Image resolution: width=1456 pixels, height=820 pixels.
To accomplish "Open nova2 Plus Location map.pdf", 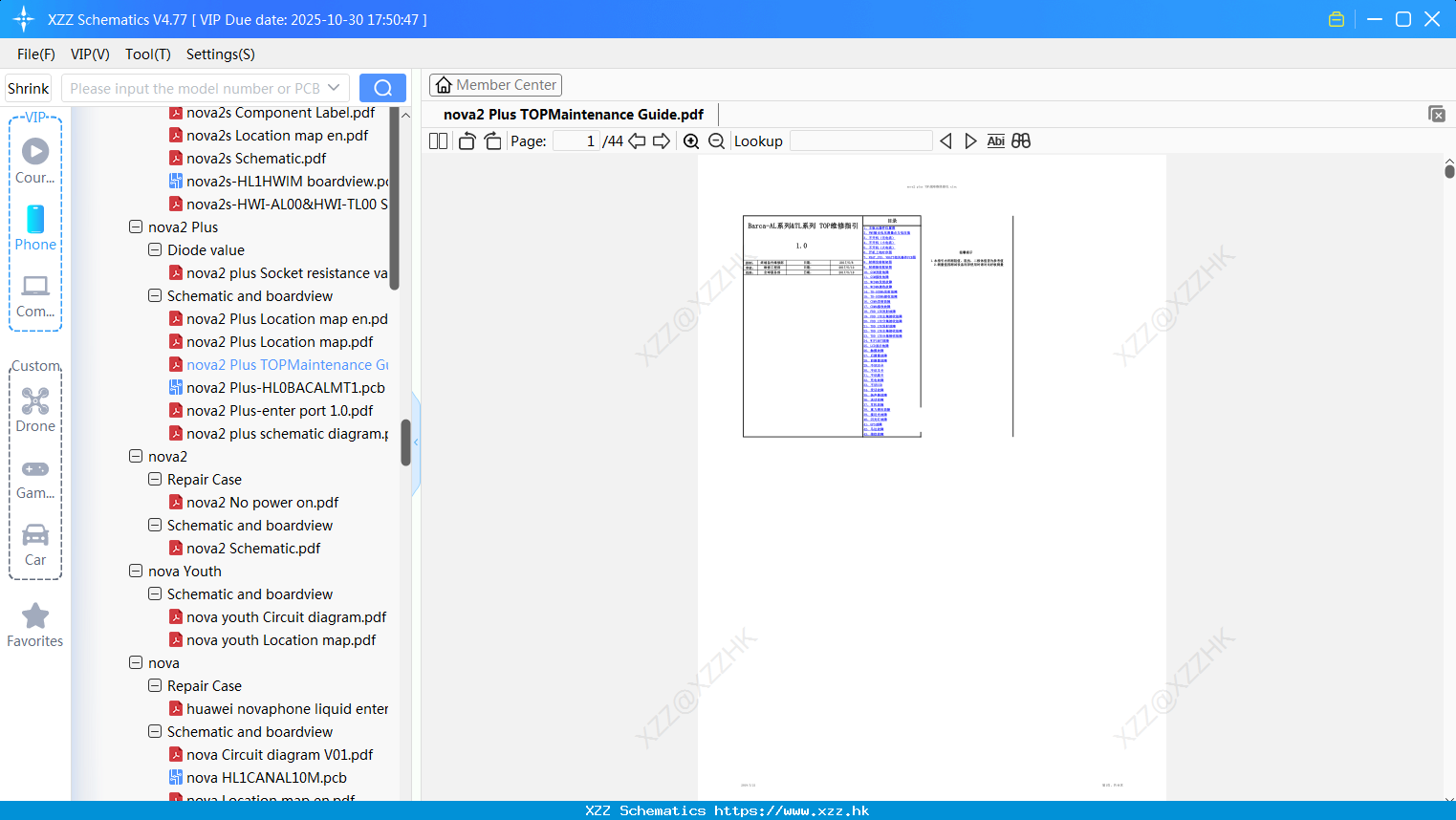I will tap(280, 342).
